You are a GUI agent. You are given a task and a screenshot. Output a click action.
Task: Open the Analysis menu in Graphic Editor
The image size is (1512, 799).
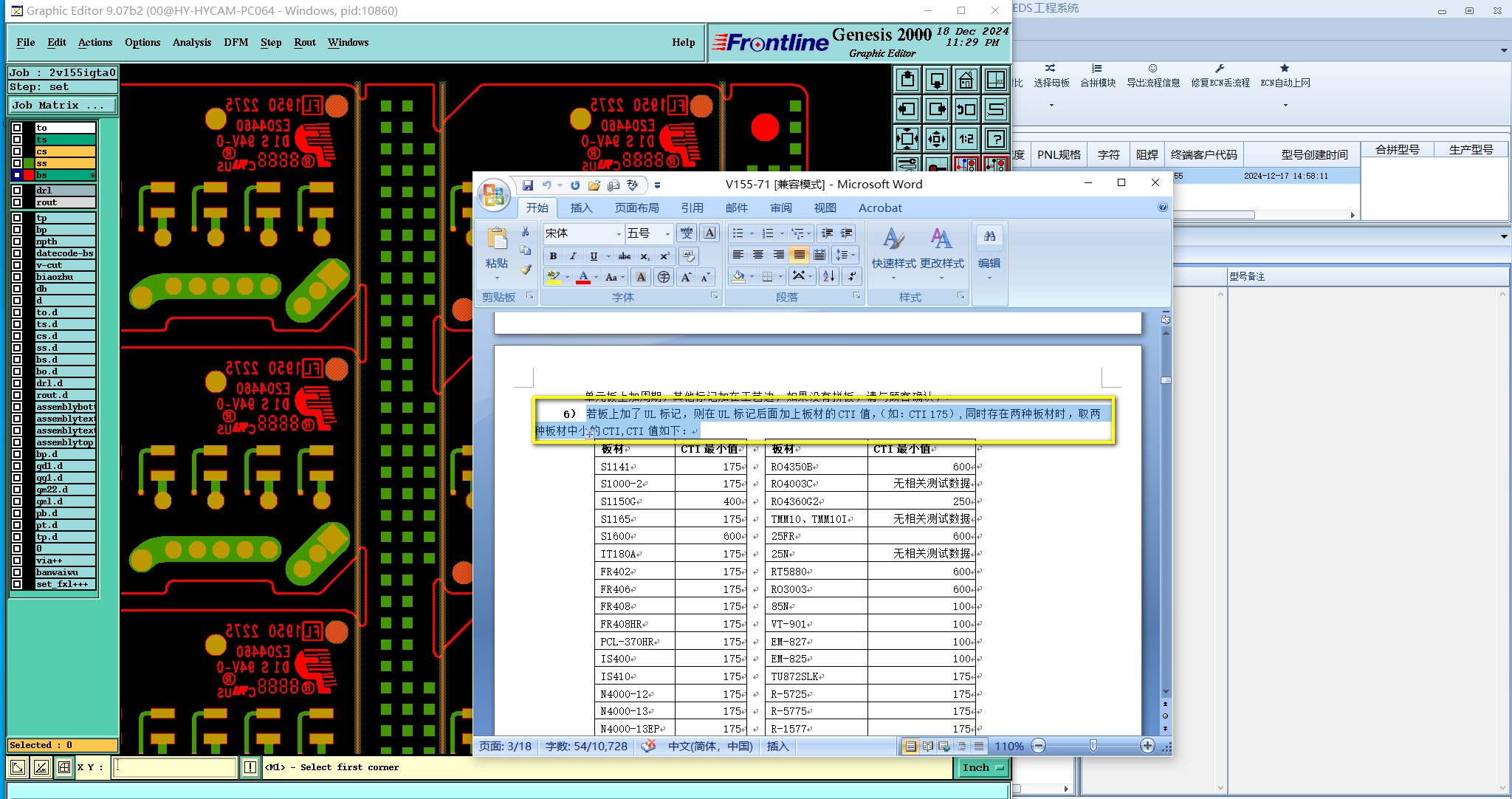[192, 42]
